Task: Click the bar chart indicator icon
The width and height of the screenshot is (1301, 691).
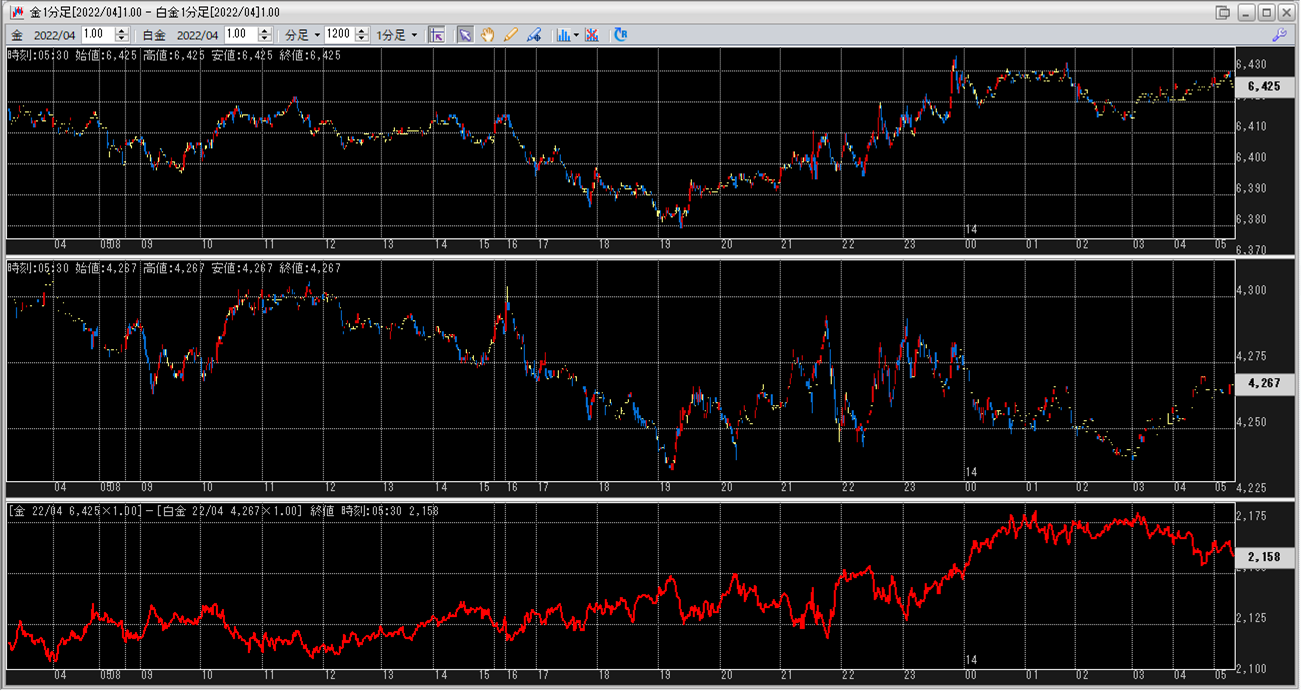Action: pyautogui.click(x=563, y=35)
